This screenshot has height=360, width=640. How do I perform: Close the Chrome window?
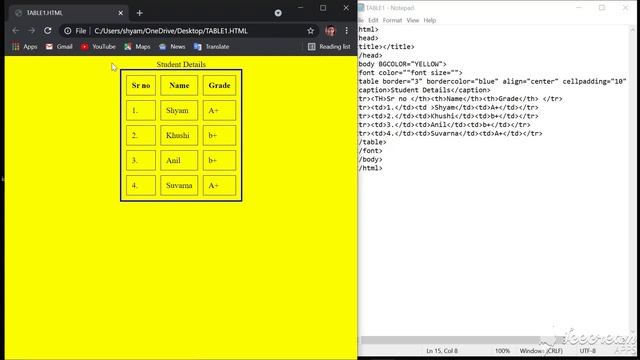coord(346,8)
